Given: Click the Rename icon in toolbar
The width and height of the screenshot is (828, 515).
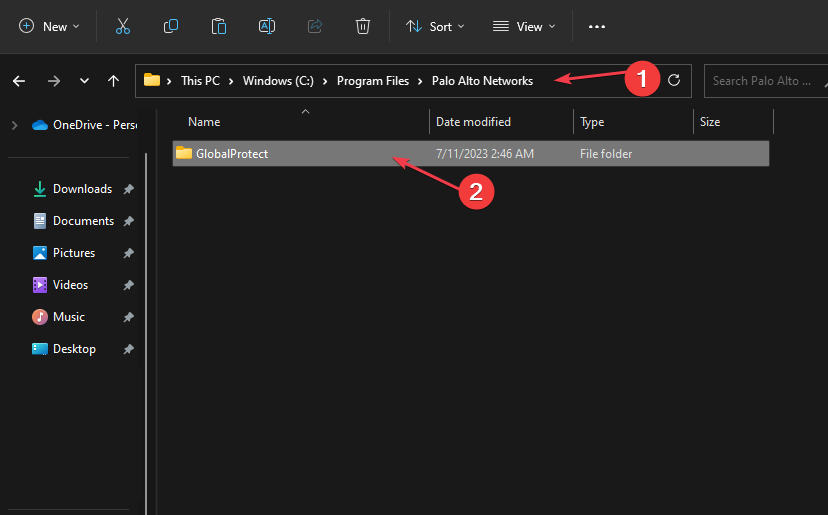Looking at the screenshot, I should pos(267,26).
